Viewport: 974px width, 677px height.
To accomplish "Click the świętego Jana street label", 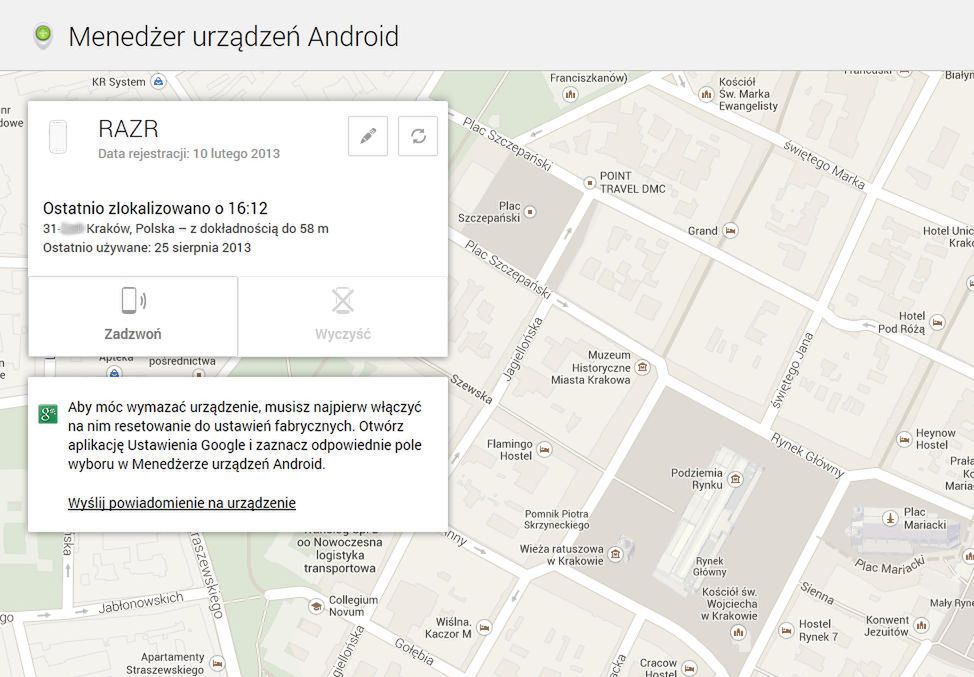I will click(x=791, y=370).
